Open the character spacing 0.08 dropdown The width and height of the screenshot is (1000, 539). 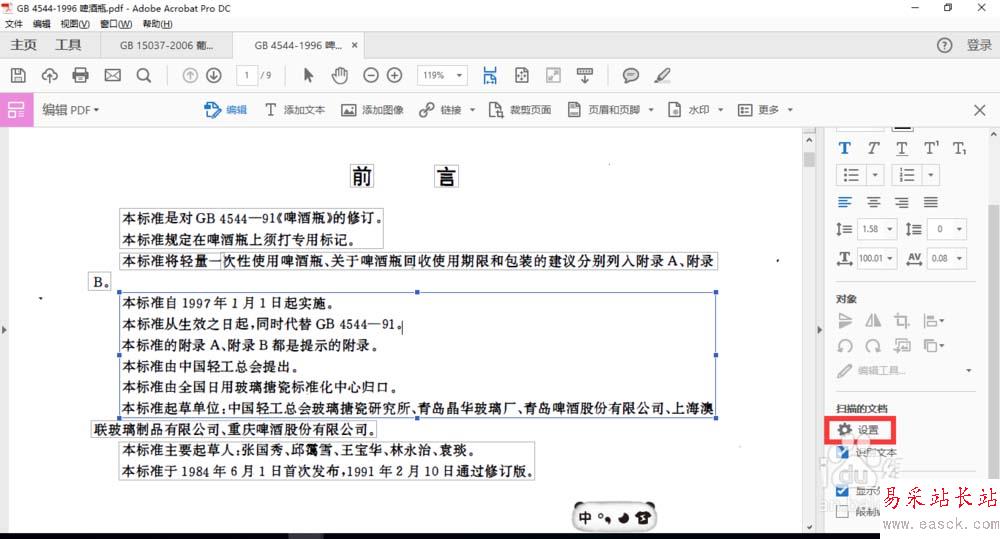click(959, 258)
